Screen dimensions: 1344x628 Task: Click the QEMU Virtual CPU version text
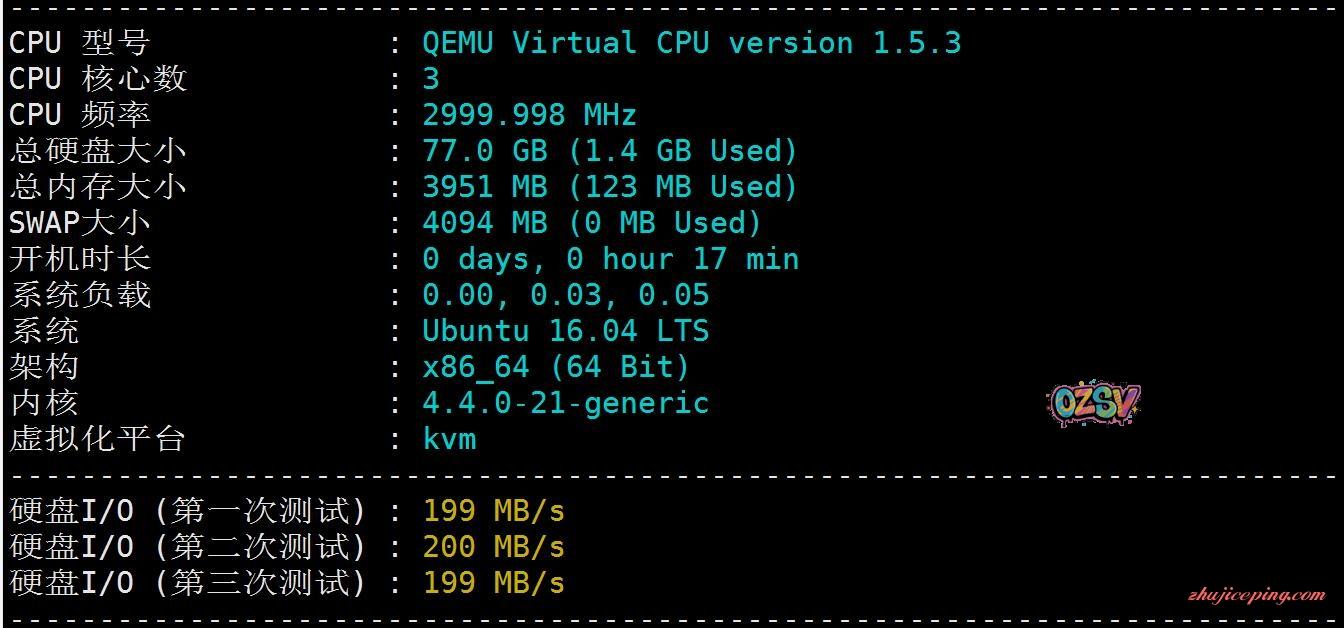691,43
